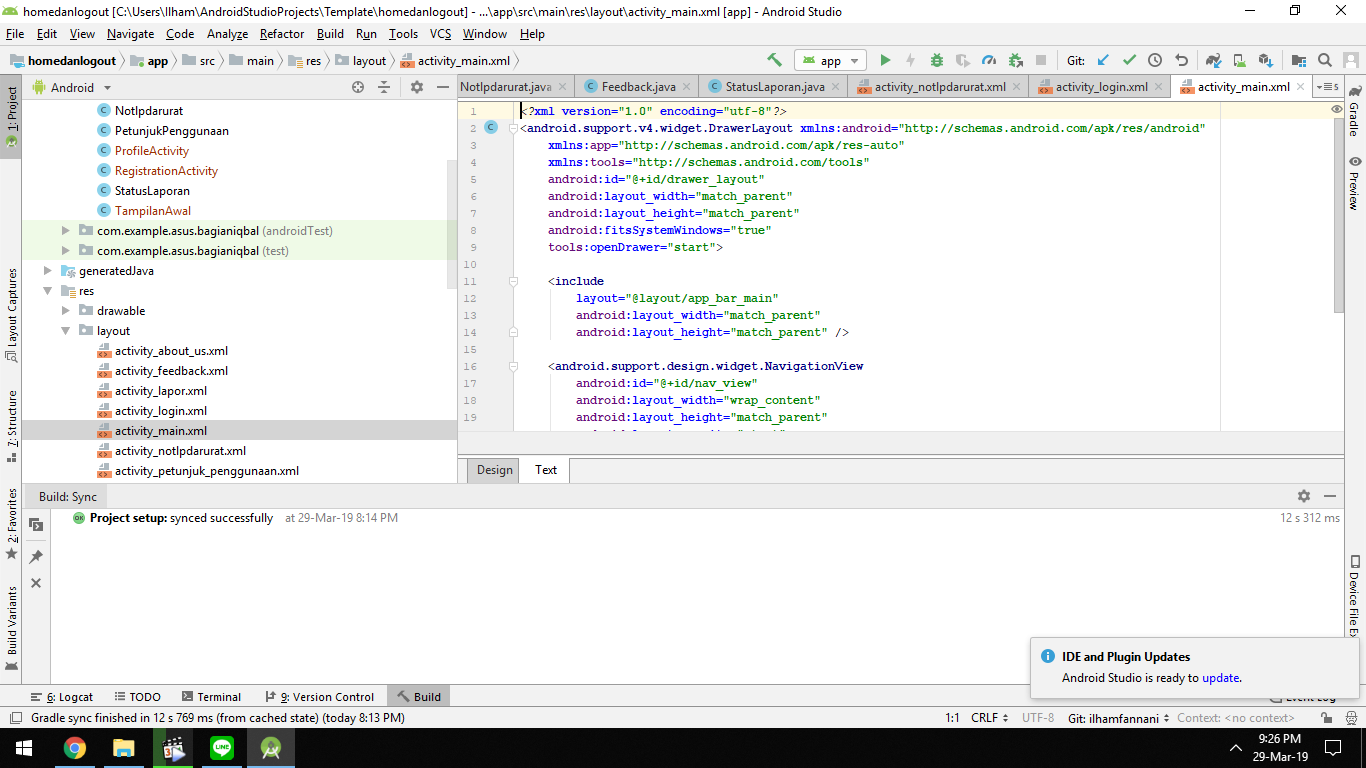Open the Analyze menu

[x=227, y=34]
